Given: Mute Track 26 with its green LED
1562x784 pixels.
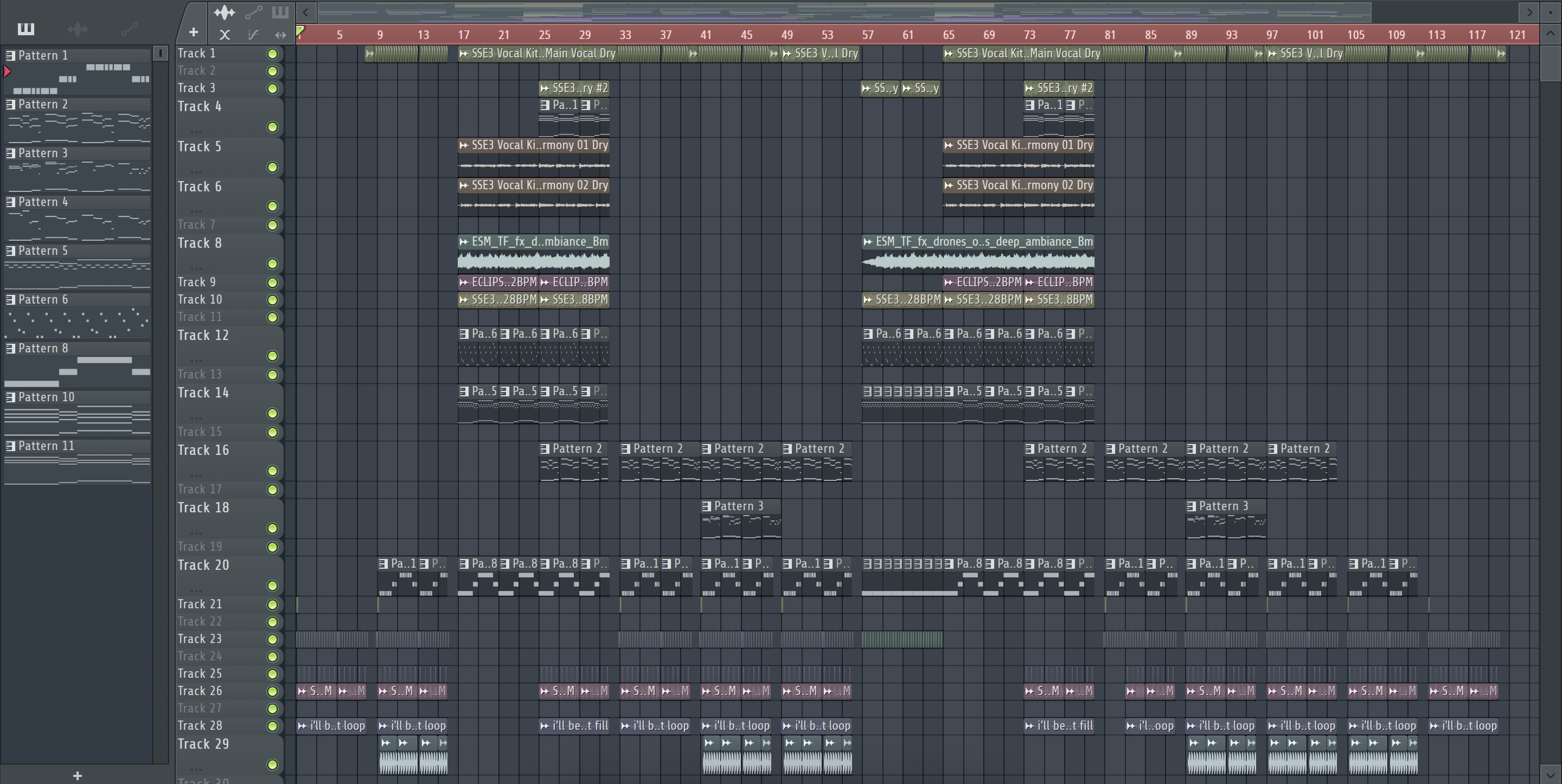Looking at the screenshot, I should click(273, 691).
